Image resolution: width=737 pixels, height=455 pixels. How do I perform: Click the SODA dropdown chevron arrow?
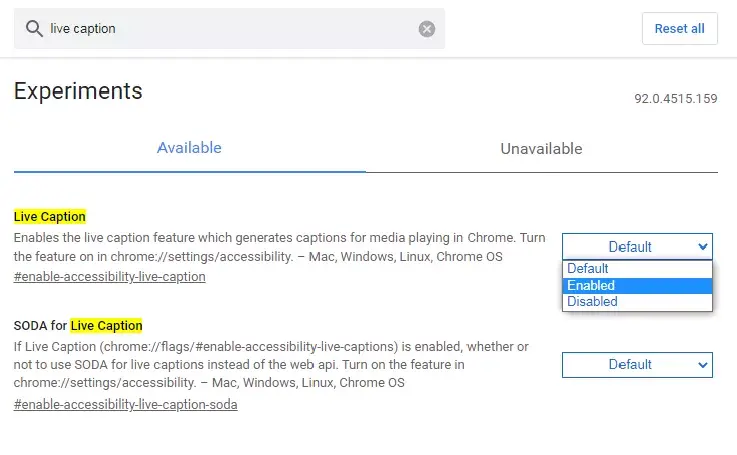pos(703,365)
